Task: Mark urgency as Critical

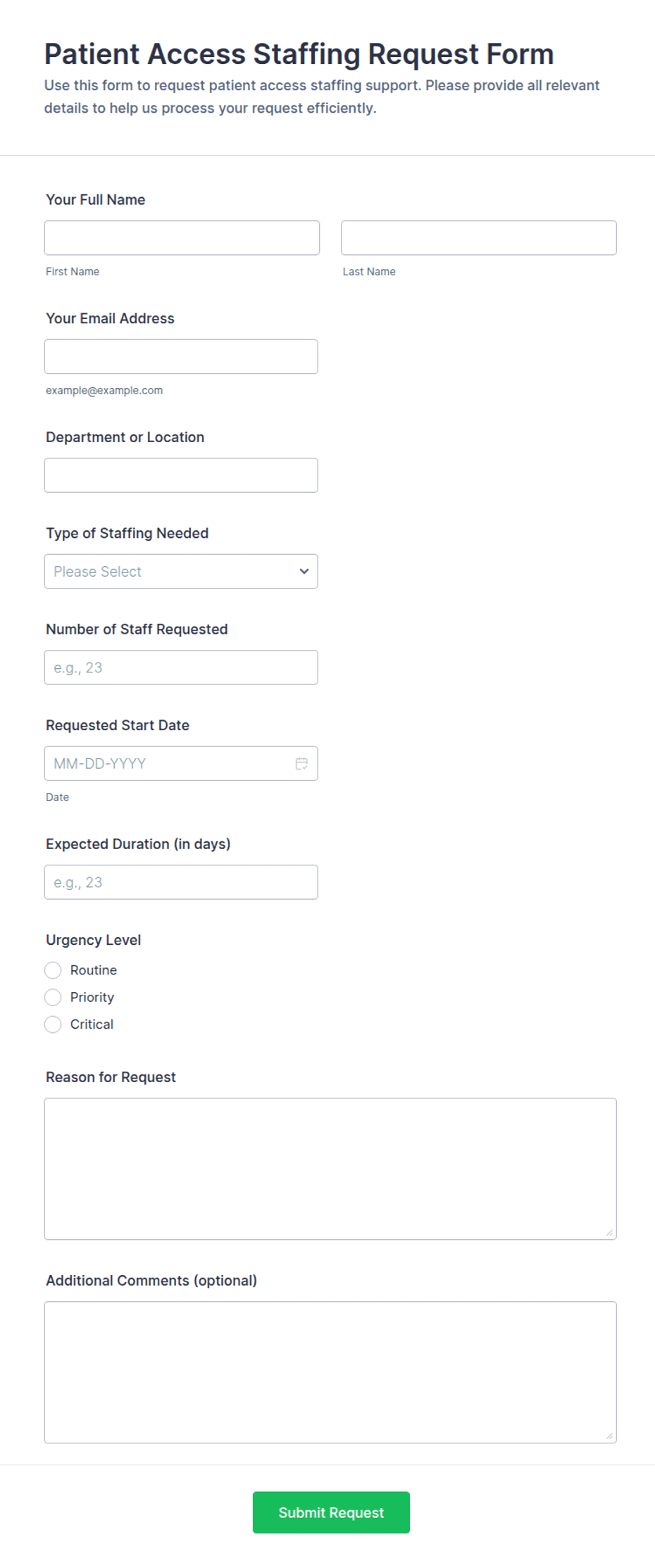Action: (x=53, y=1024)
